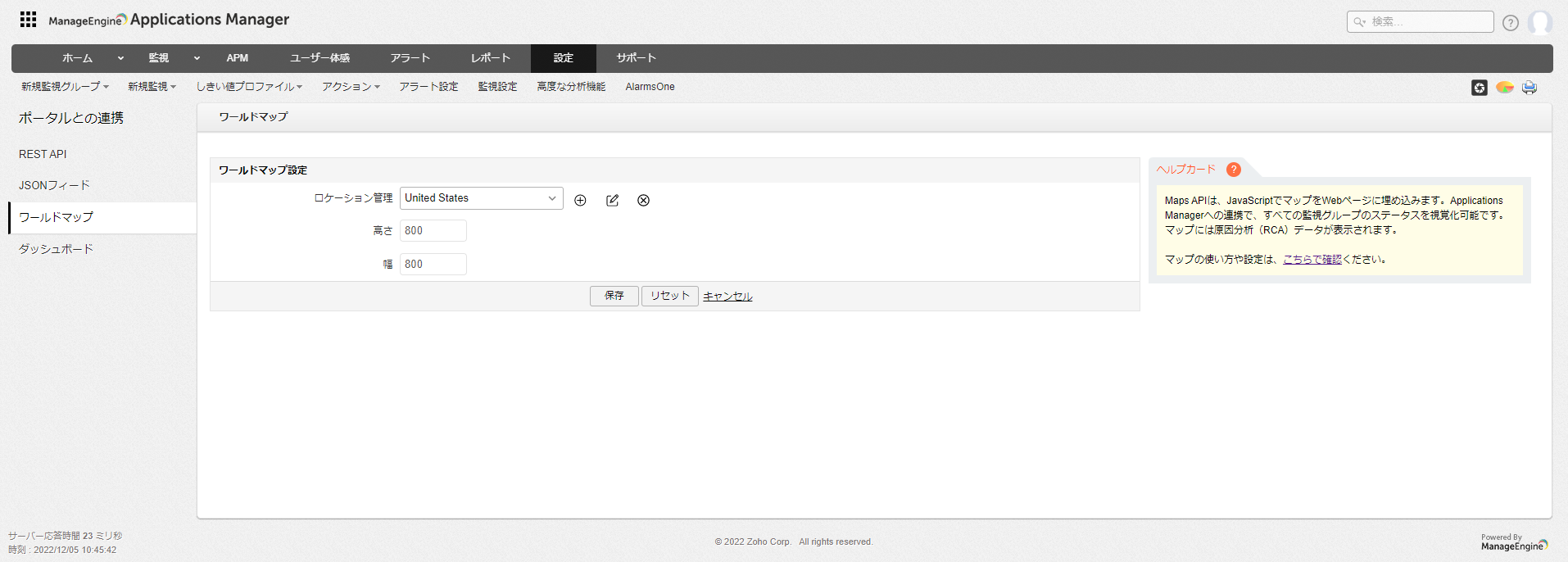
Task: Expand the ホーム menu arrow
Action: (120, 58)
